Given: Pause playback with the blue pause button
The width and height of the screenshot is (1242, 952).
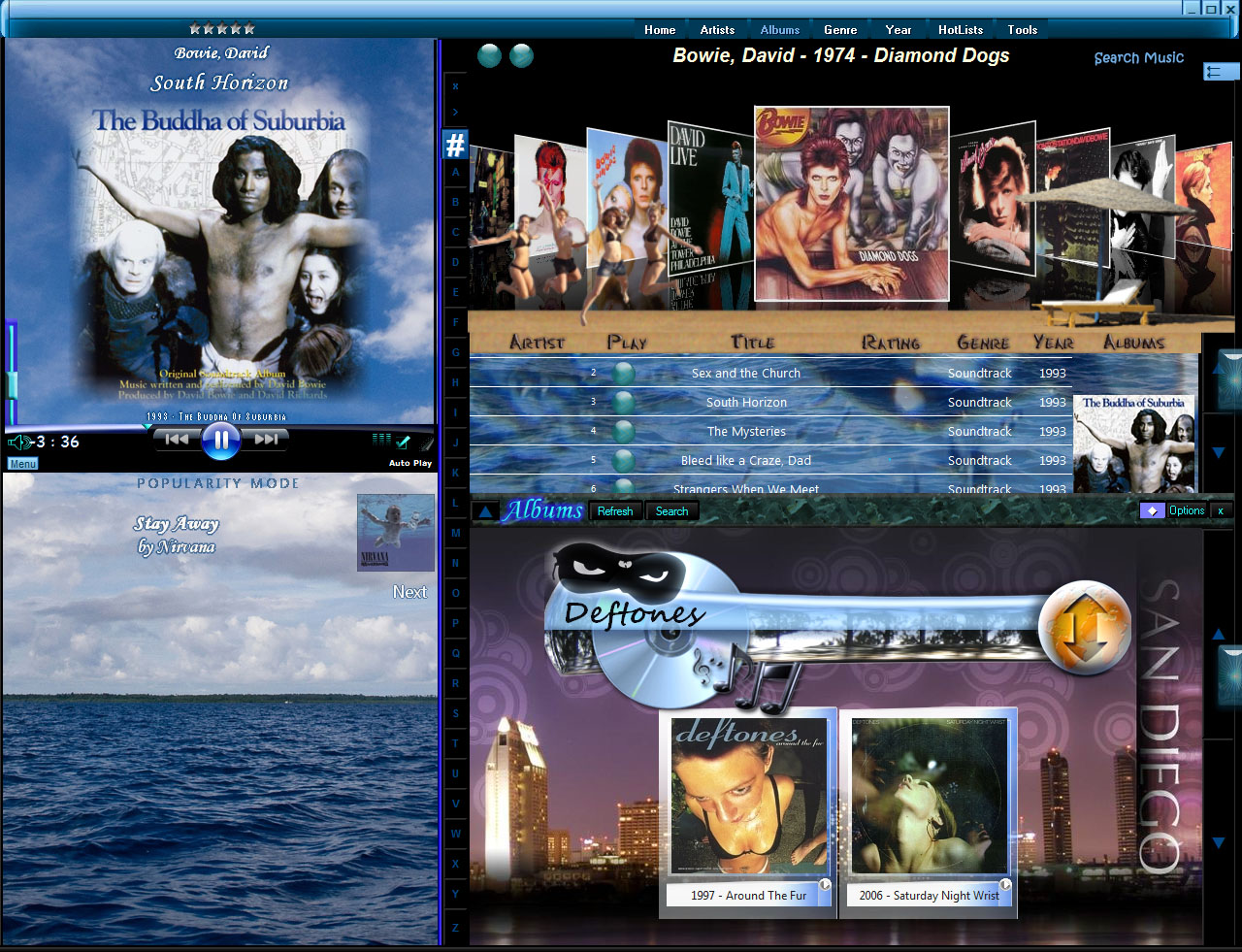Looking at the screenshot, I should click(x=220, y=441).
